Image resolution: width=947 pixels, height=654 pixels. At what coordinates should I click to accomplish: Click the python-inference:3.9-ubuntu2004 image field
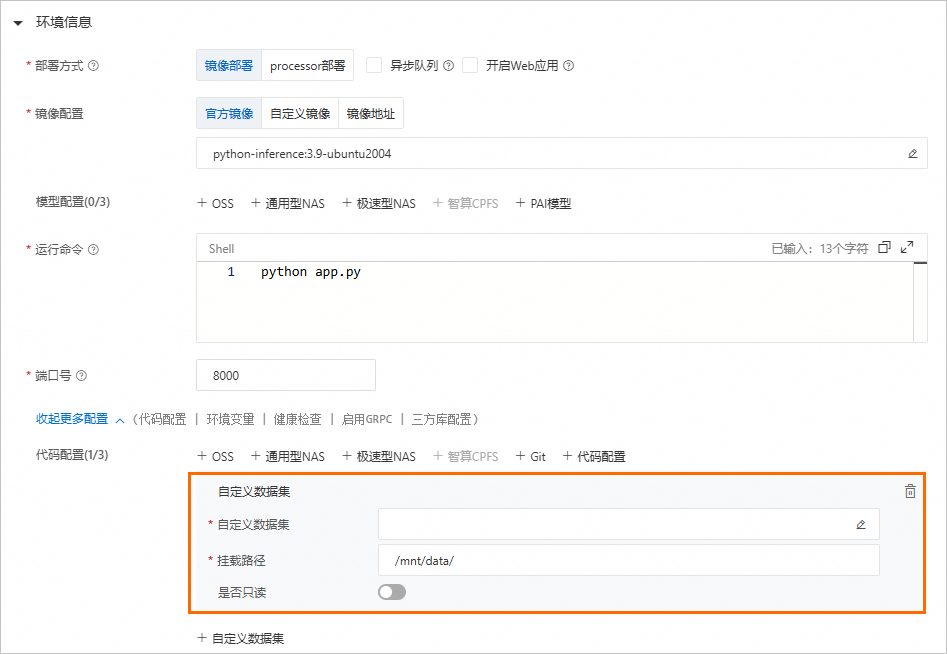click(x=562, y=153)
